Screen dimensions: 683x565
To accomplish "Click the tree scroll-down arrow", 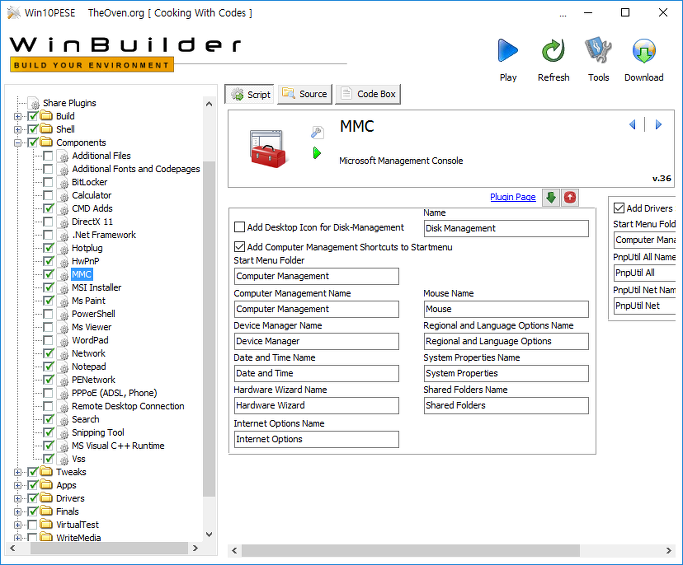I will click(x=209, y=534).
